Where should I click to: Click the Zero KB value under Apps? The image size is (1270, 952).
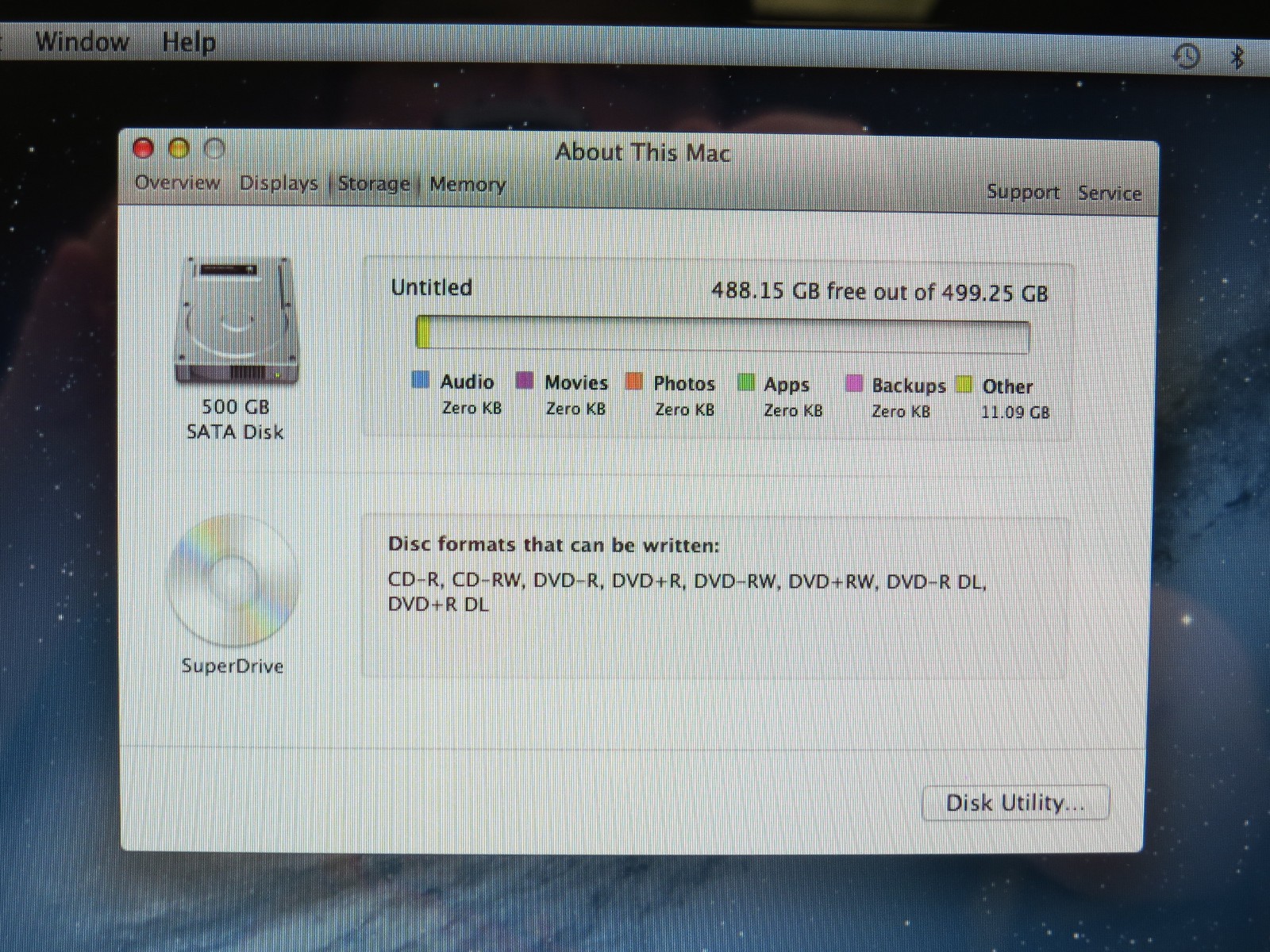pyautogui.click(x=793, y=410)
